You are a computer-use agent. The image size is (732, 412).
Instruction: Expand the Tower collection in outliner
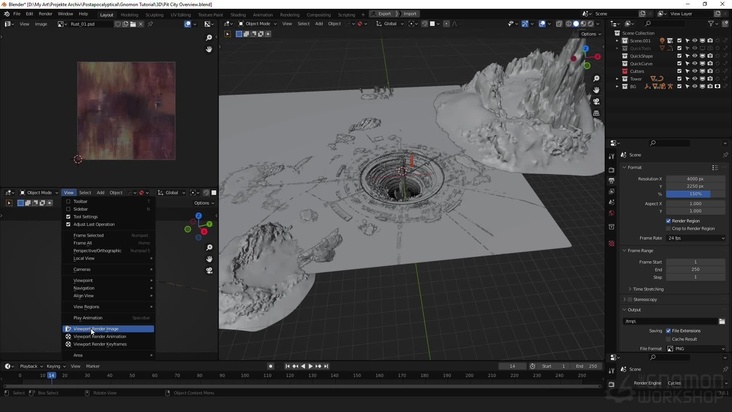pos(617,79)
